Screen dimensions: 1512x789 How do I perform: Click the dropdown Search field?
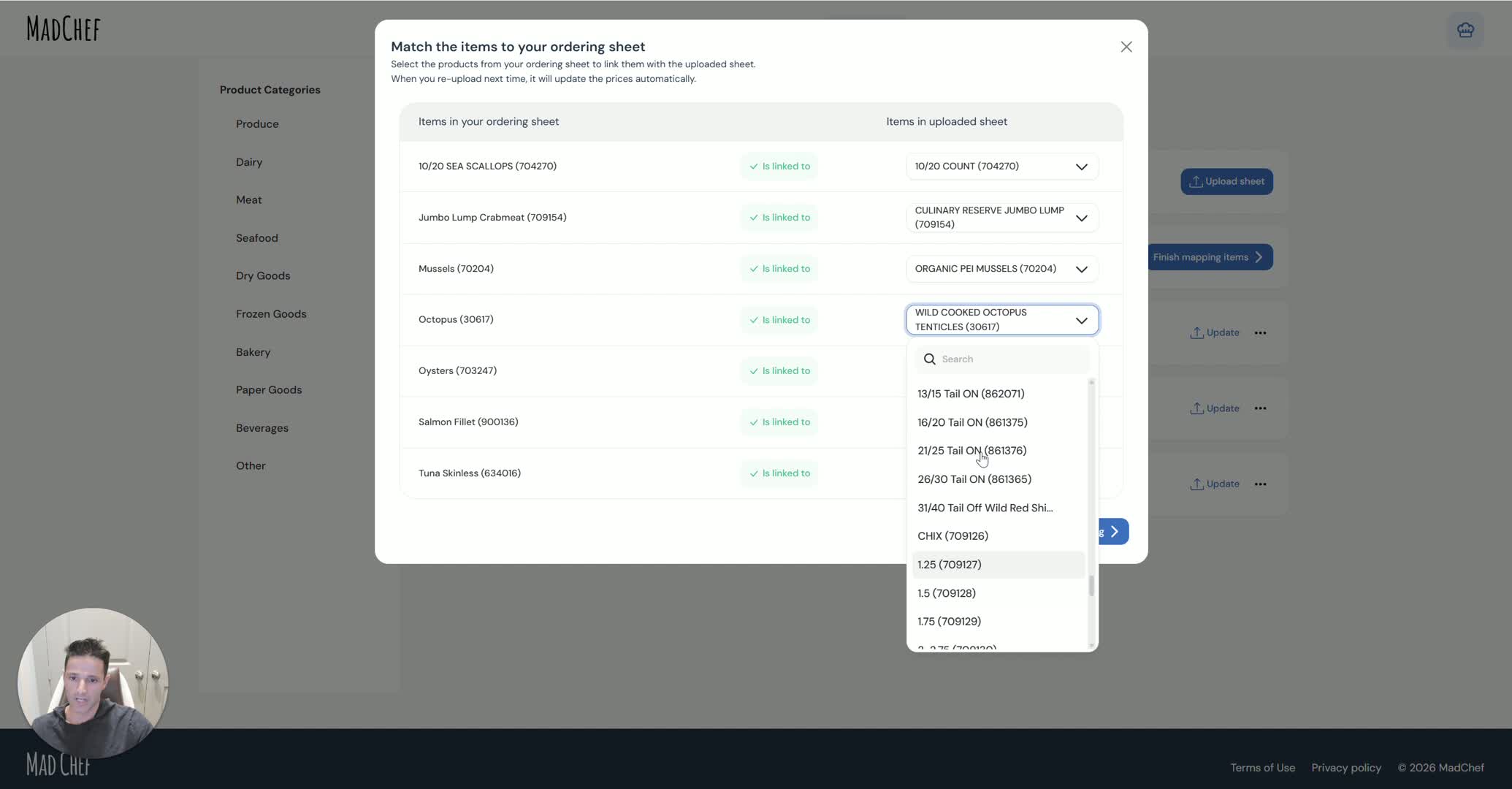pyautogui.click(x=1002, y=359)
